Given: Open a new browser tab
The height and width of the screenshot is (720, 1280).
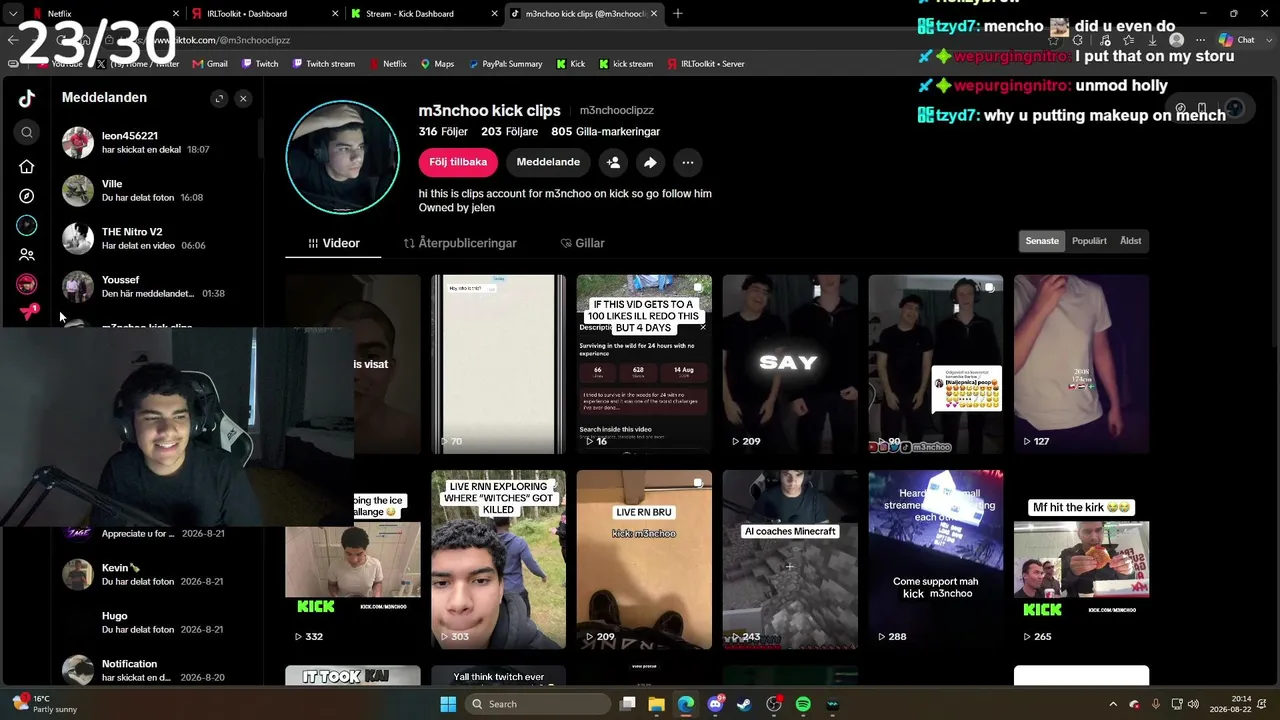Looking at the screenshot, I should click(677, 14).
